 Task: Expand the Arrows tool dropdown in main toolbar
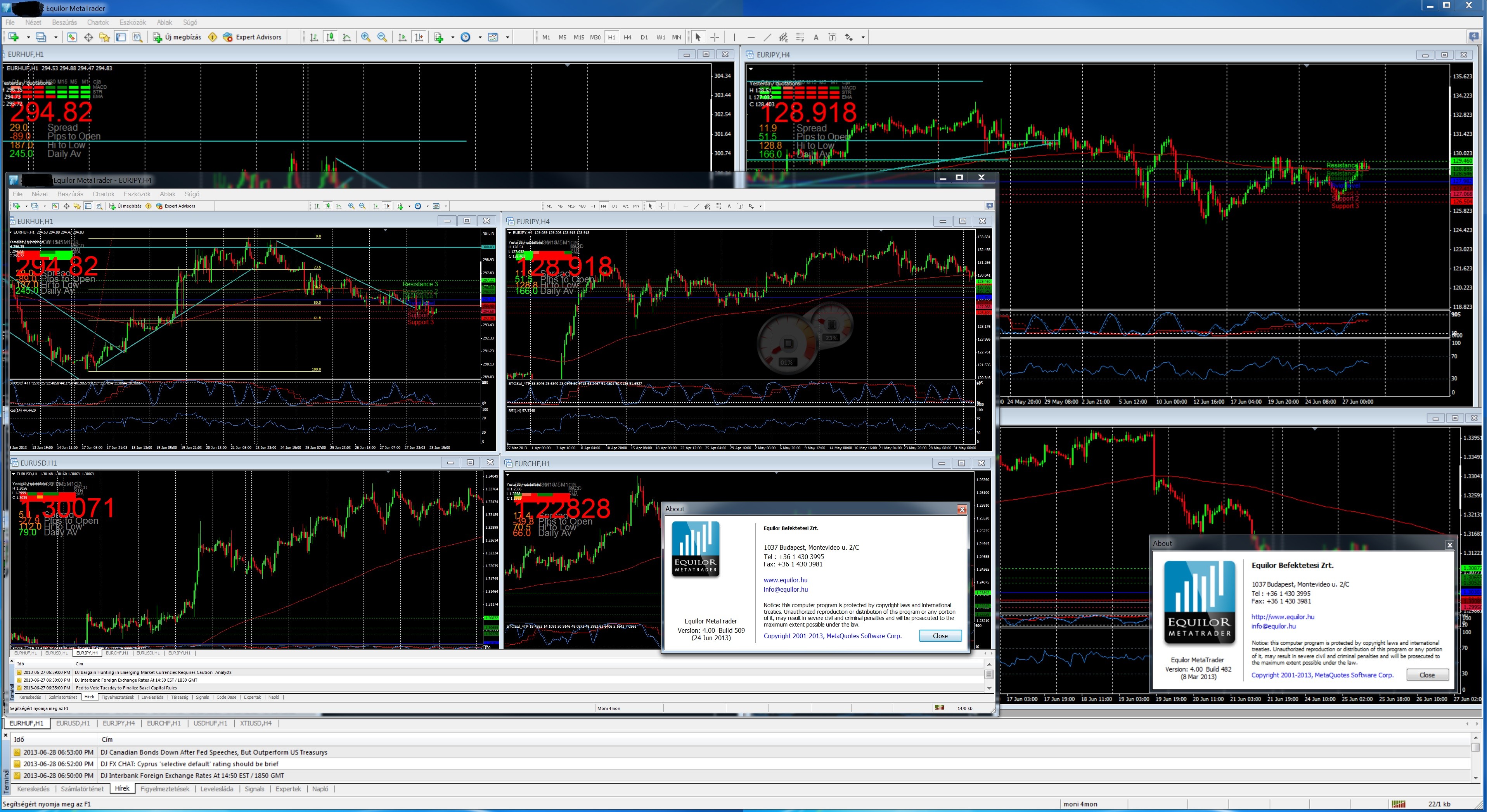(863, 38)
